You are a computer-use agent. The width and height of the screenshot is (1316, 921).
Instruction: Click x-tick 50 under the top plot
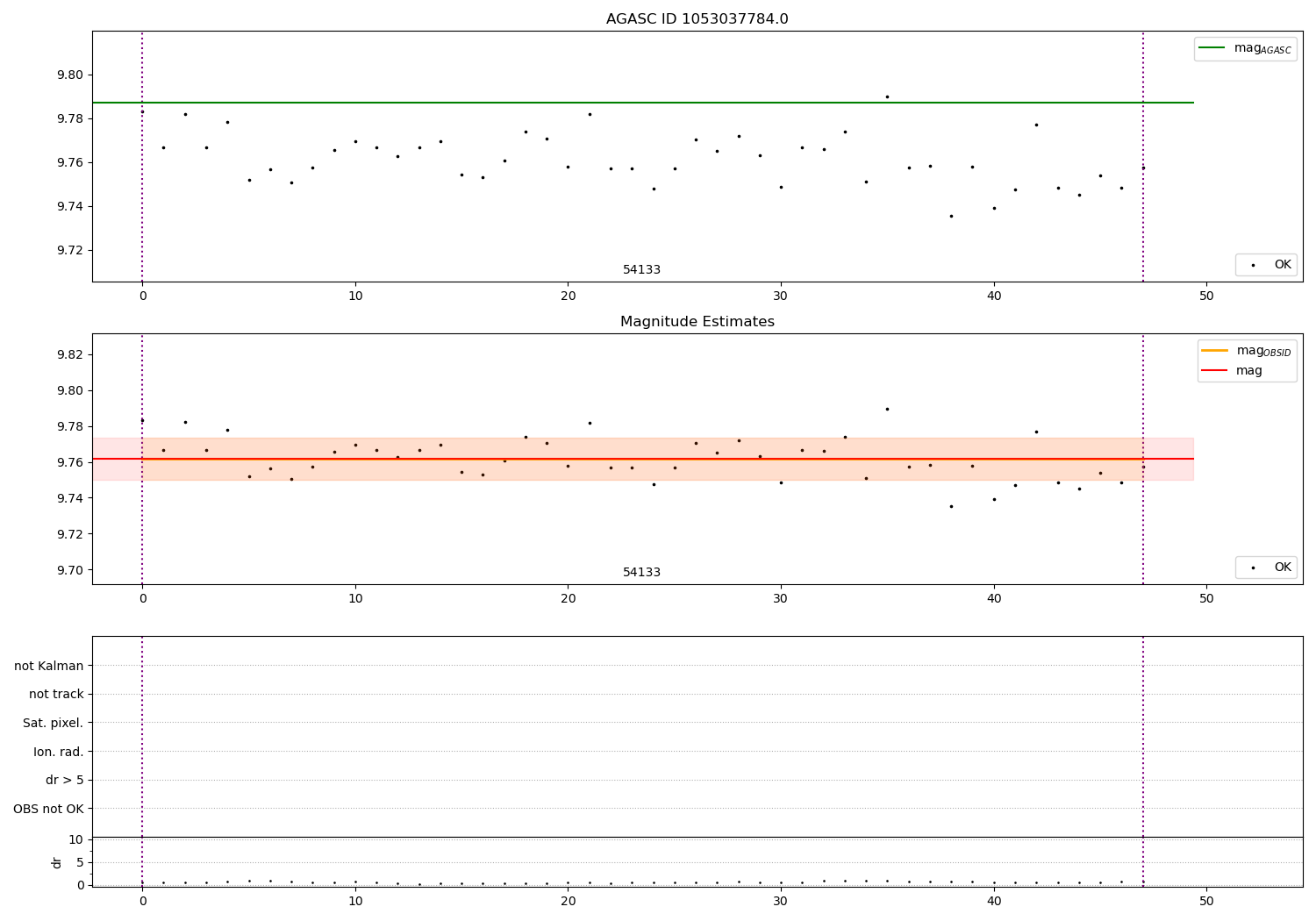click(1206, 296)
